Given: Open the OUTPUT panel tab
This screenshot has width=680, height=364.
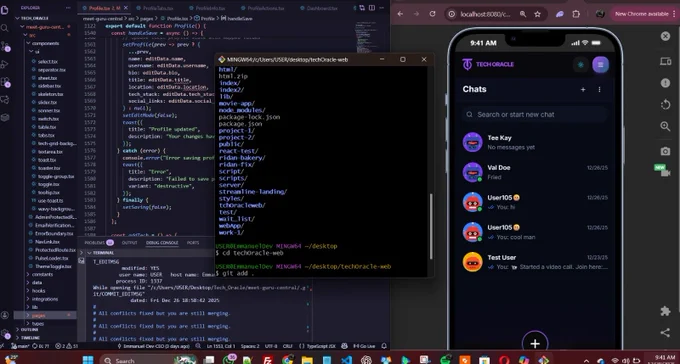Looking at the screenshot, I should [129, 243].
